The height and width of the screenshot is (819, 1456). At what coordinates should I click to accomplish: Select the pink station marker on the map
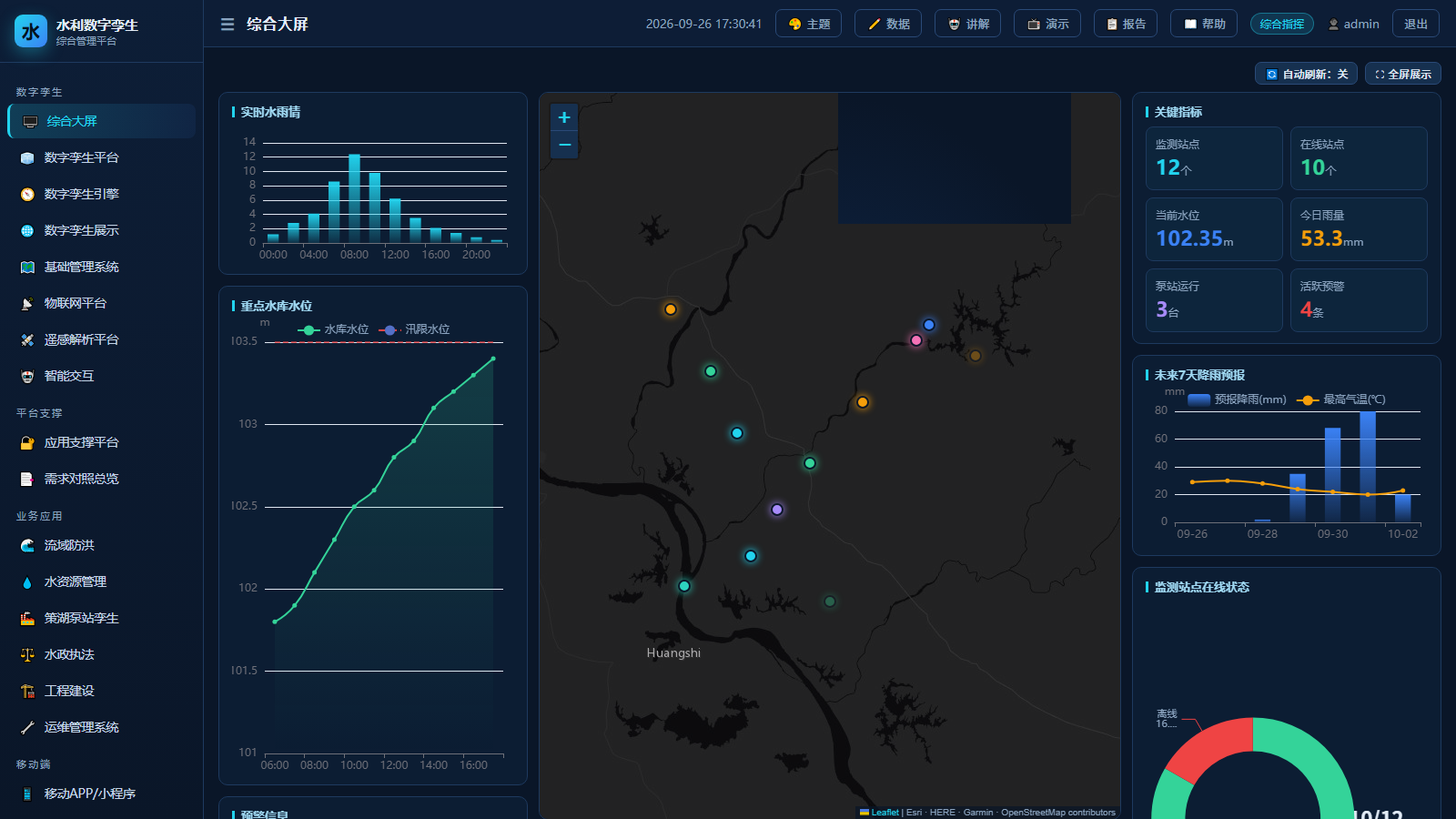[916, 340]
